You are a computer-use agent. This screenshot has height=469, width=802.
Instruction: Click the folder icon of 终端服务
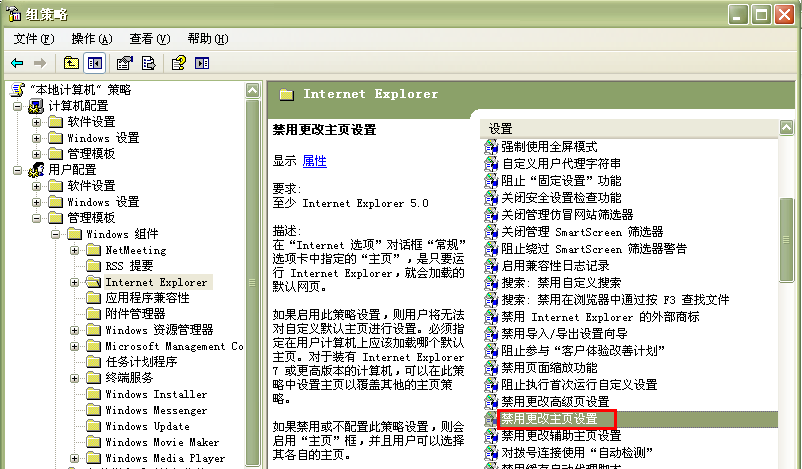coord(94,378)
